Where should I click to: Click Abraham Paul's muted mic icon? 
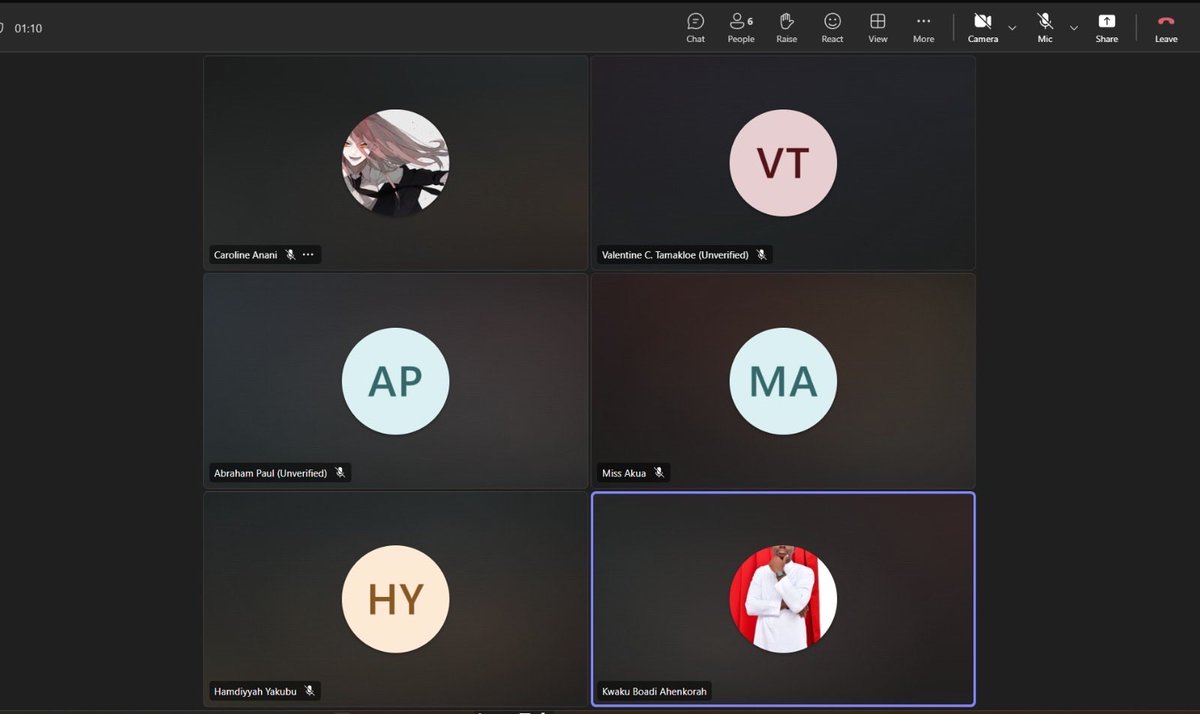point(340,473)
